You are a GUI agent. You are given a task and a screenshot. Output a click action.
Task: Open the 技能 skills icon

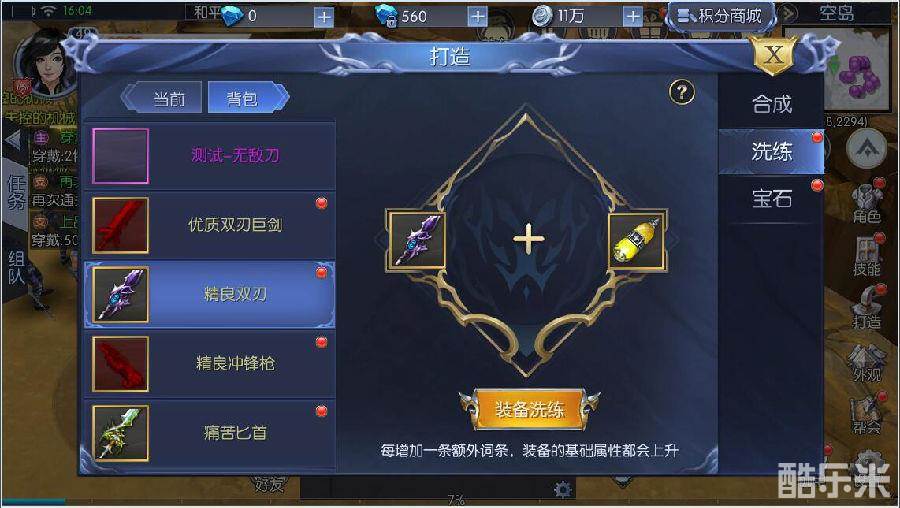(867, 255)
